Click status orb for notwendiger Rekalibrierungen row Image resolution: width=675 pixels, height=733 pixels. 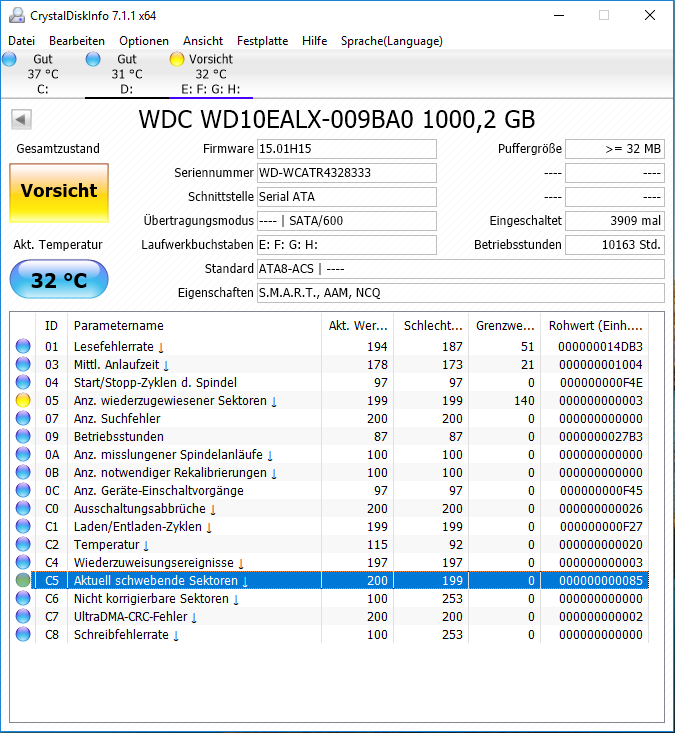click(x=23, y=472)
